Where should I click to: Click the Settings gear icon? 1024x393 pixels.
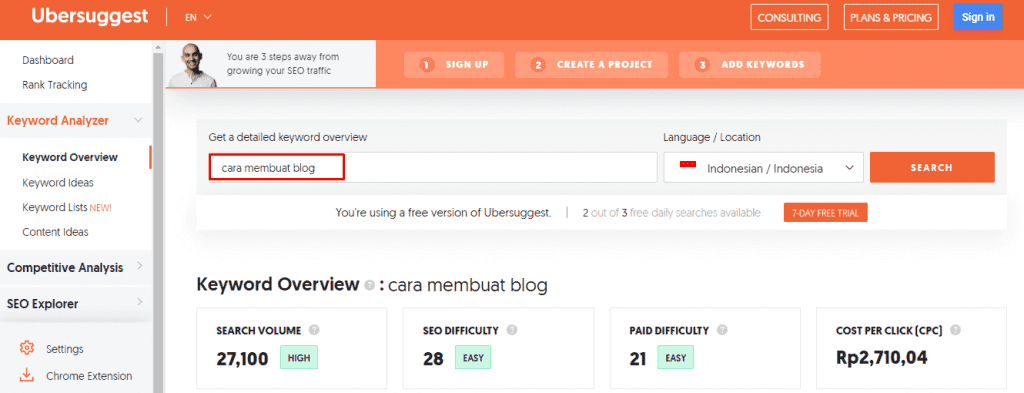click(x=27, y=348)
